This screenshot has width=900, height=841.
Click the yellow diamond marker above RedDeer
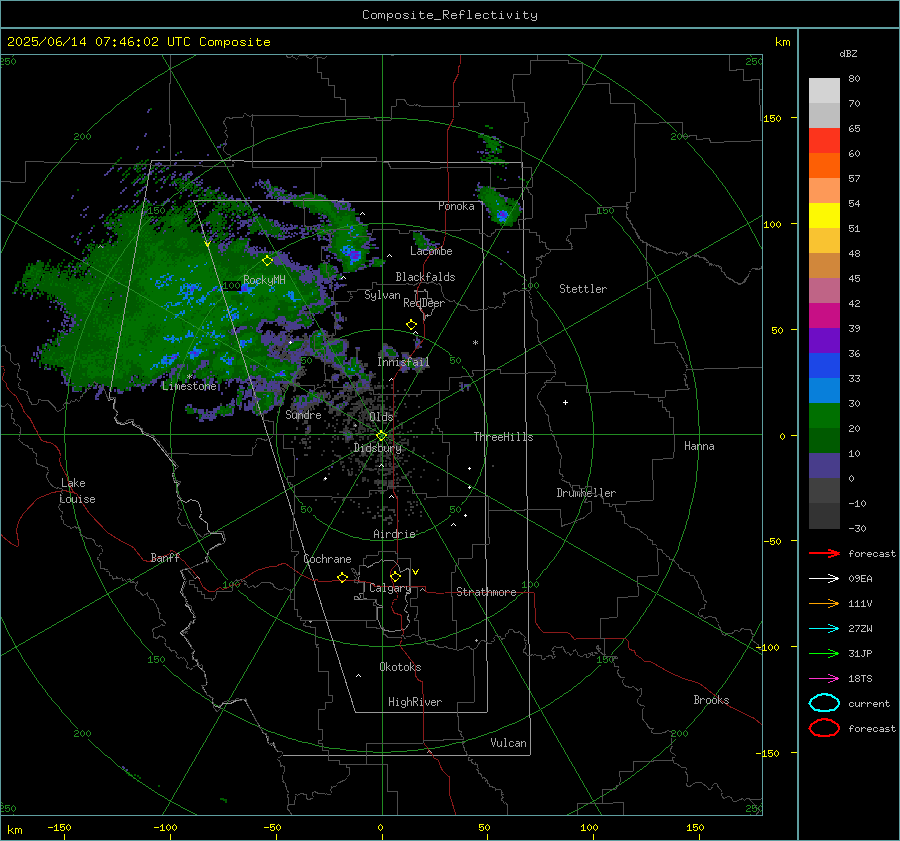pos(411,325)
